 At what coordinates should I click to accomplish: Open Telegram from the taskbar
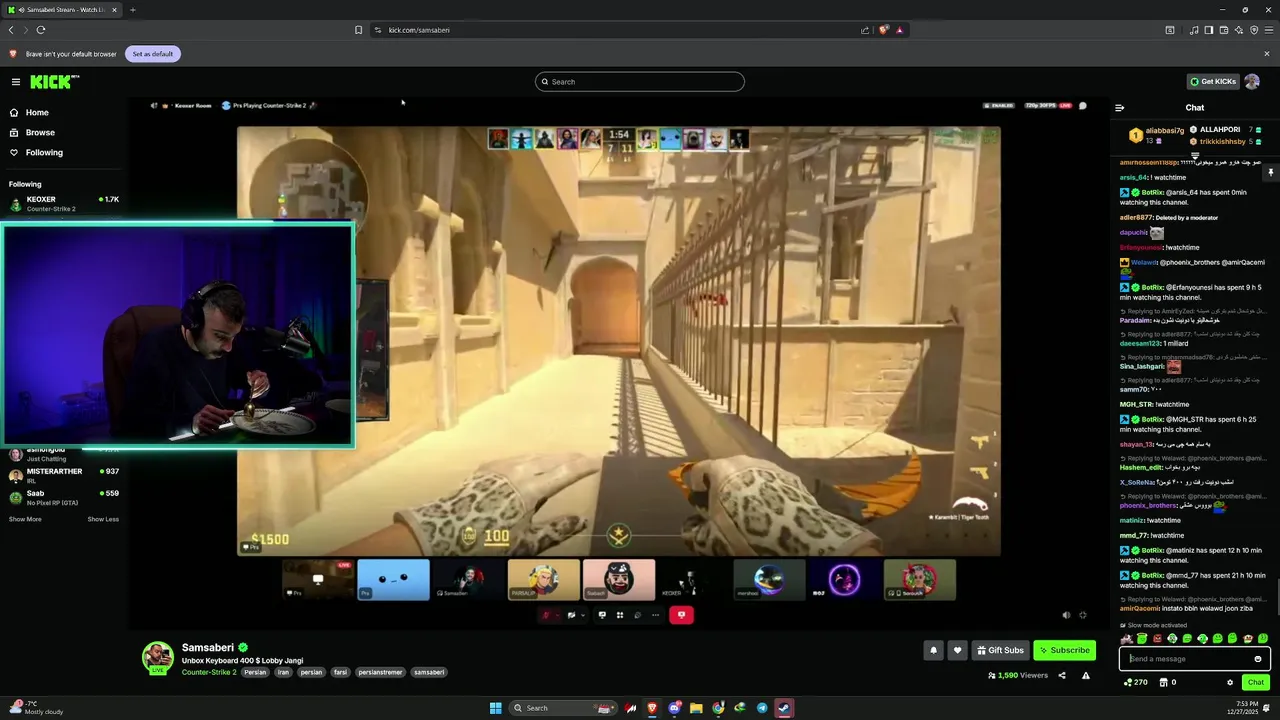point(762,708)
